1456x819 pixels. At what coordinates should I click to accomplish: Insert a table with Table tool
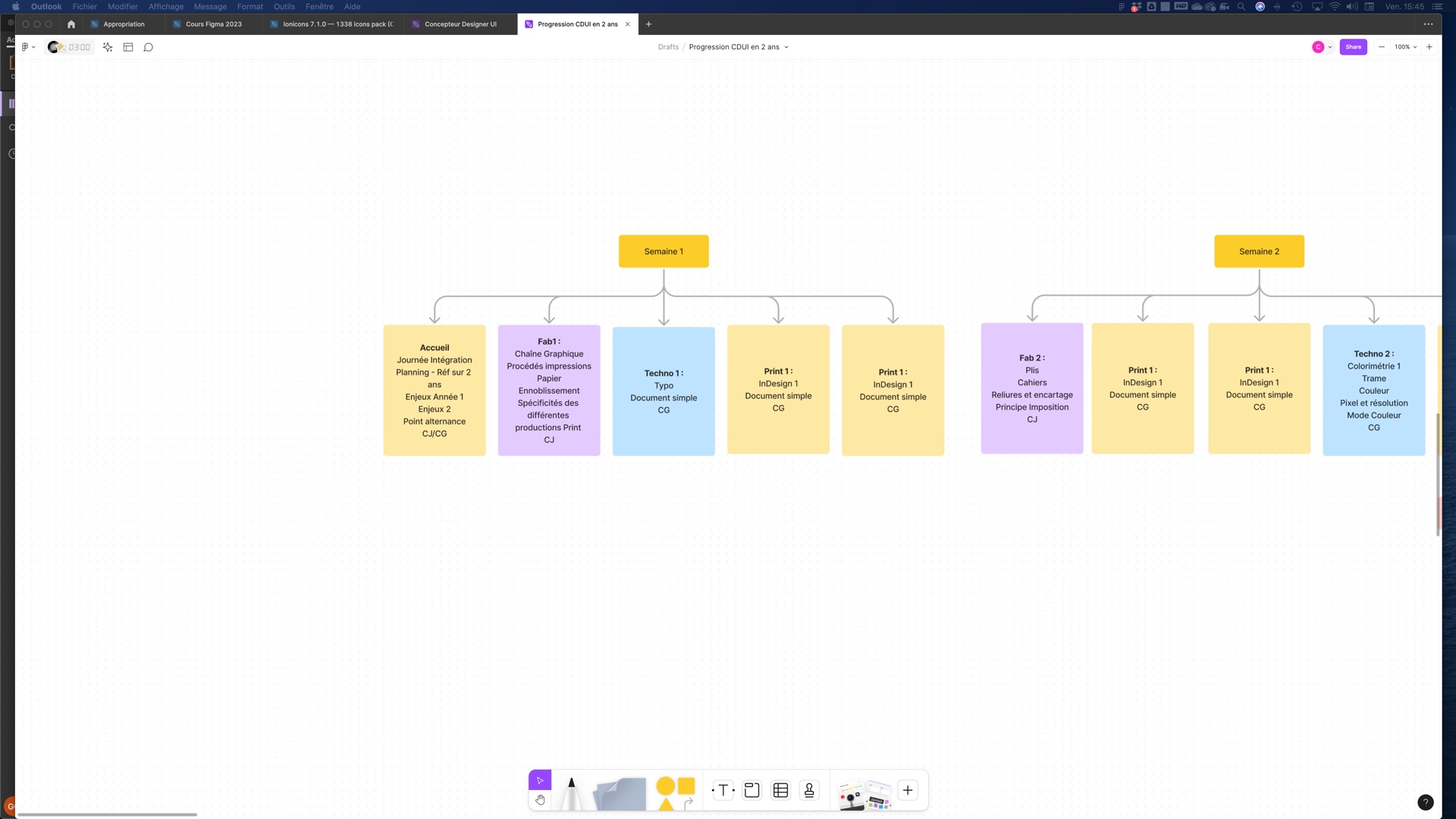pyautogui.click(x=780, y=790)
